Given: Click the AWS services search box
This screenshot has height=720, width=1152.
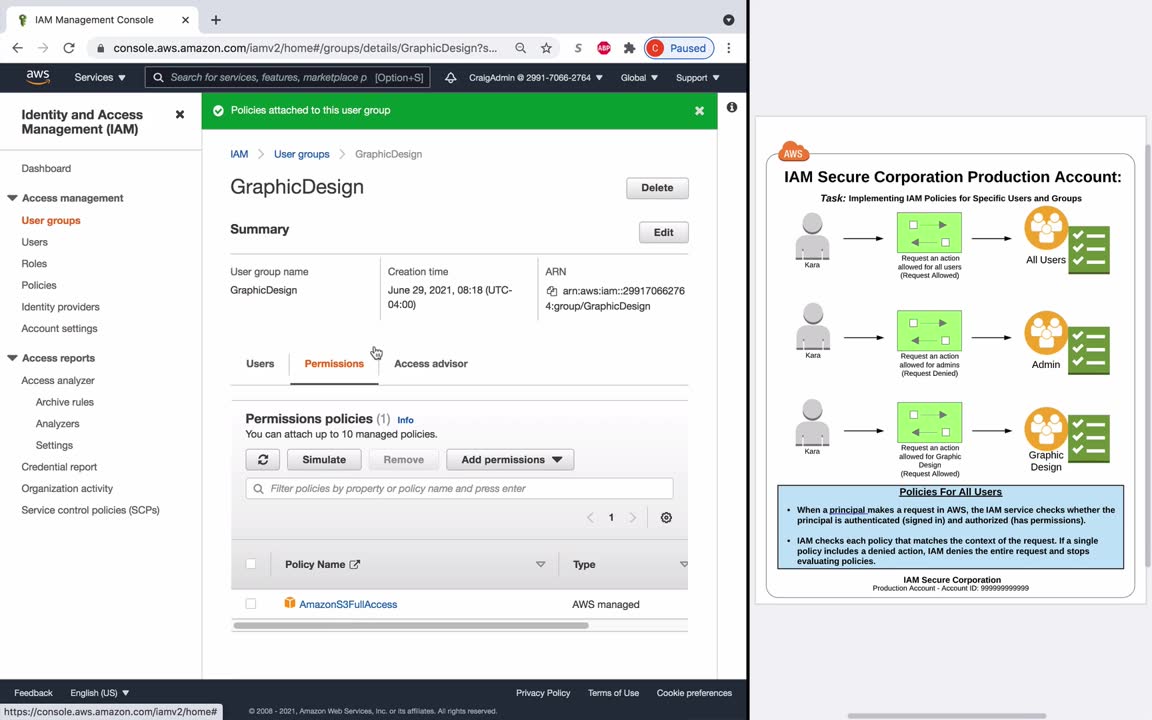Looking at the screenshot, I should coord(287,77).
